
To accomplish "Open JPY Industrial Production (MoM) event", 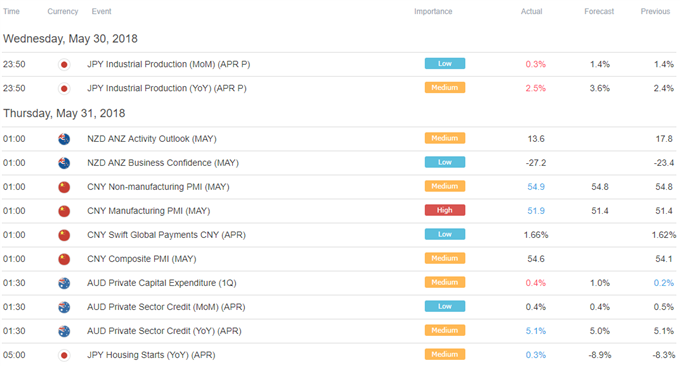I will click(168, 64).
